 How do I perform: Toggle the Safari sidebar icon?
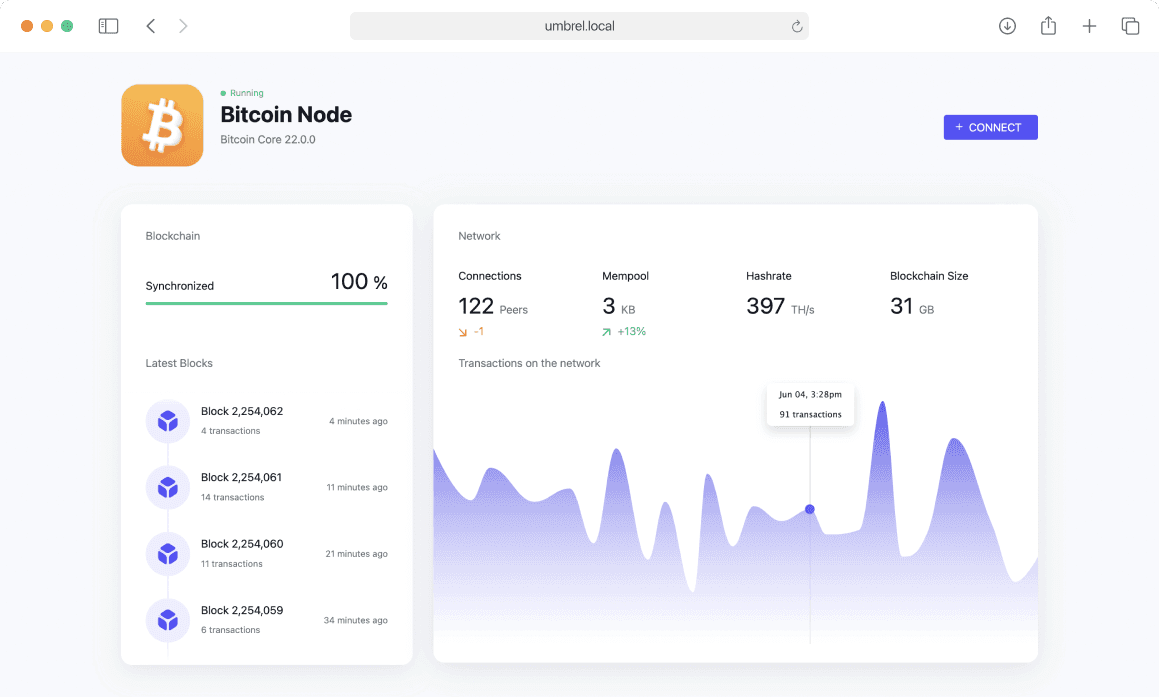click(108, 26)
